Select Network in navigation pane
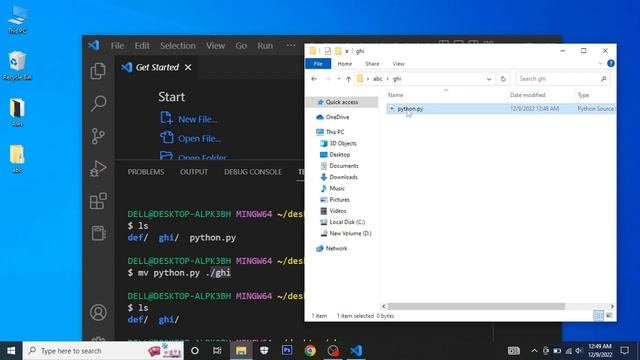Viewport: 640px width, 360px height. pos(336,248)
